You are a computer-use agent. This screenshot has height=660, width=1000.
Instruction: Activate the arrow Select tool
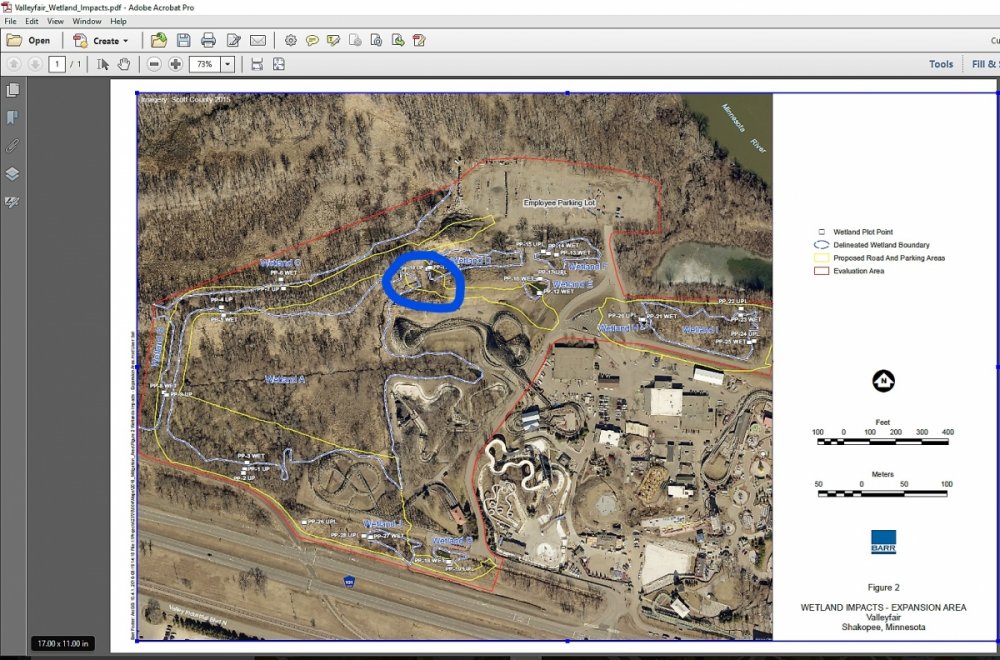pyautogui.click(x=103, y=64)
